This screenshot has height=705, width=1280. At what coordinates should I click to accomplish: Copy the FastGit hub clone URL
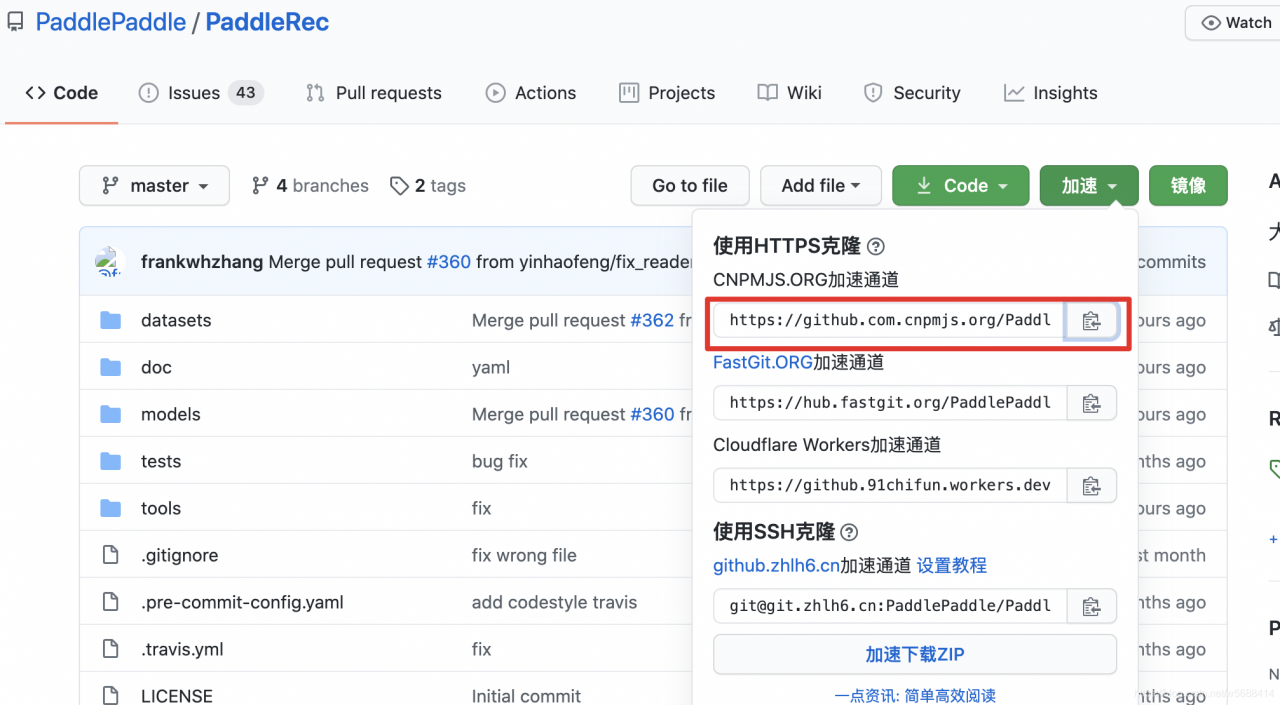click(1091, 403)
